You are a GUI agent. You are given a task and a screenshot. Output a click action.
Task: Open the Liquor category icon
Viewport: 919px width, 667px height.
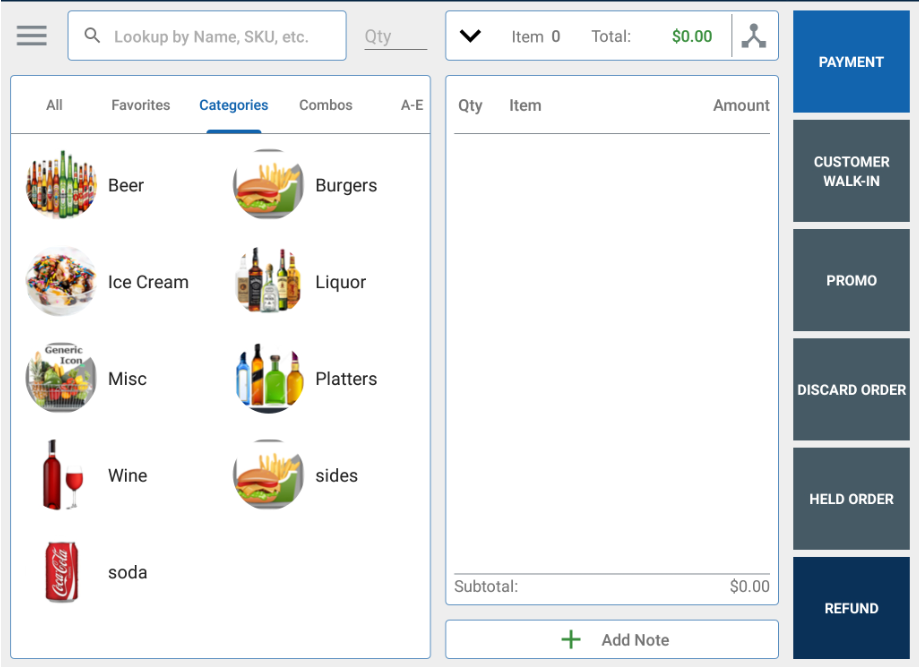pyautogui.click(x=268, y=282)
